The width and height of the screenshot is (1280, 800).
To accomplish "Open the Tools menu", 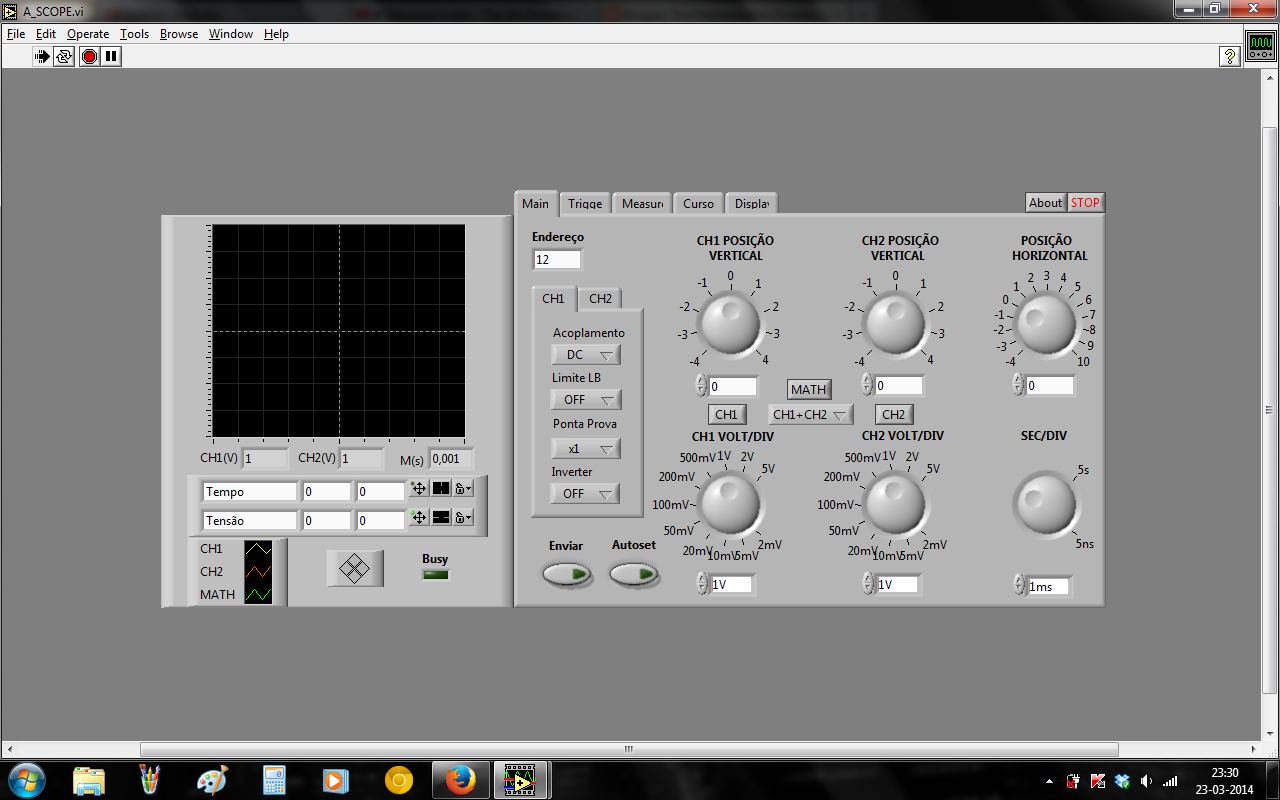I will tap(134, 34).
